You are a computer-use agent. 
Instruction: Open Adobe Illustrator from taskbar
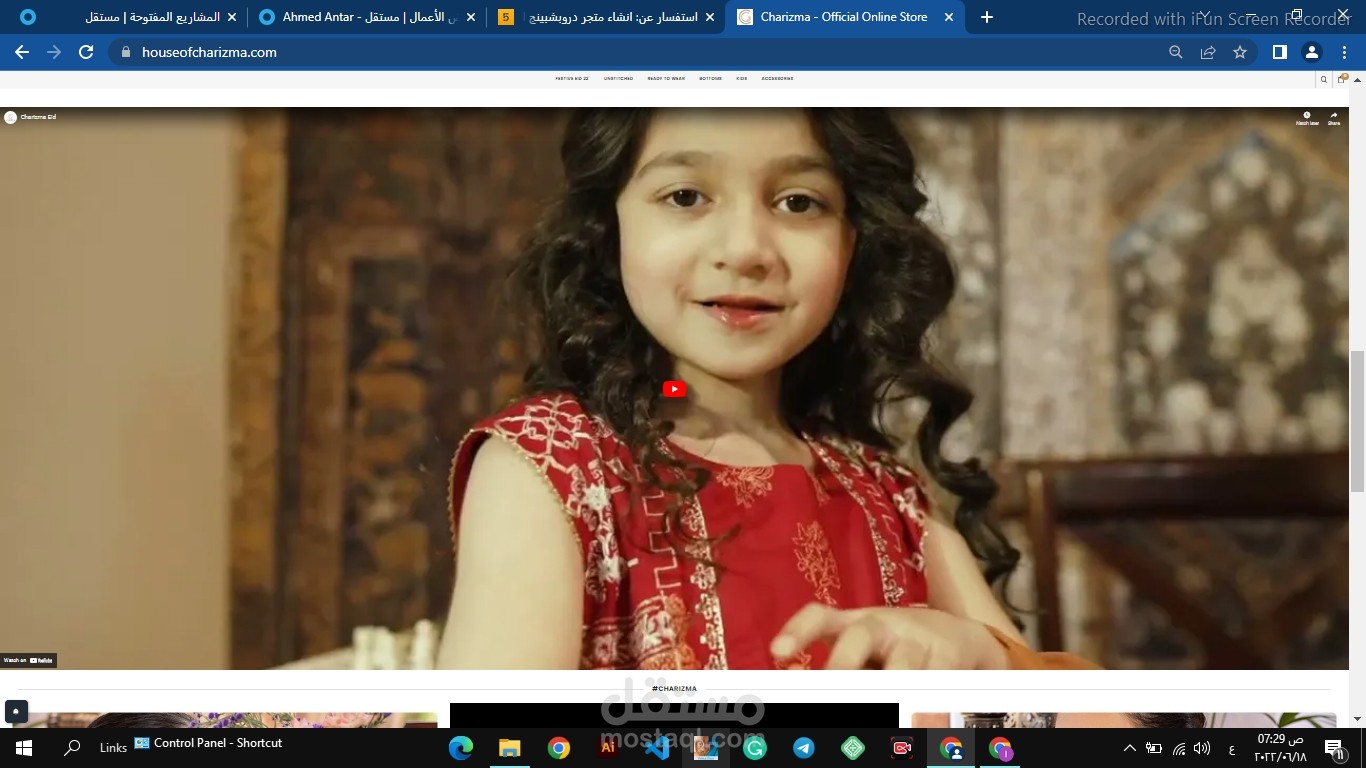(x=608, y=747)
